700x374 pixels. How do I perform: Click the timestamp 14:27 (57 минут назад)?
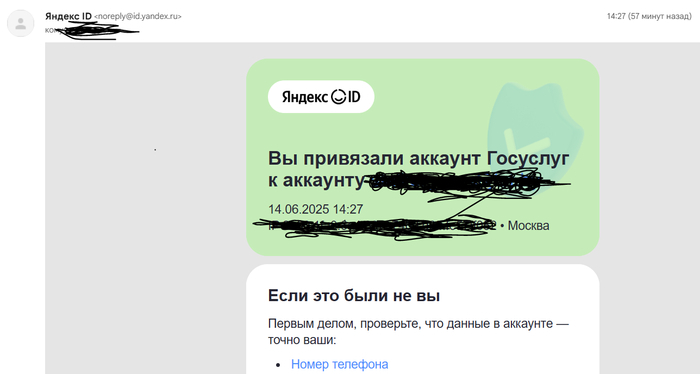click(x=649, y=16)
